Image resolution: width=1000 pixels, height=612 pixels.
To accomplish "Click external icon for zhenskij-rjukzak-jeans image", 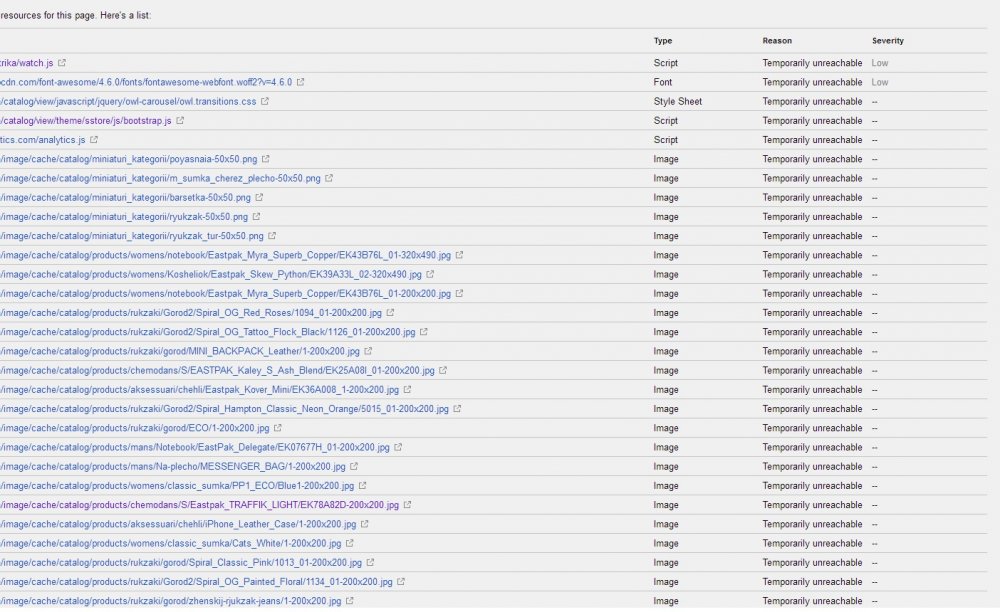I will pos(349,601).
